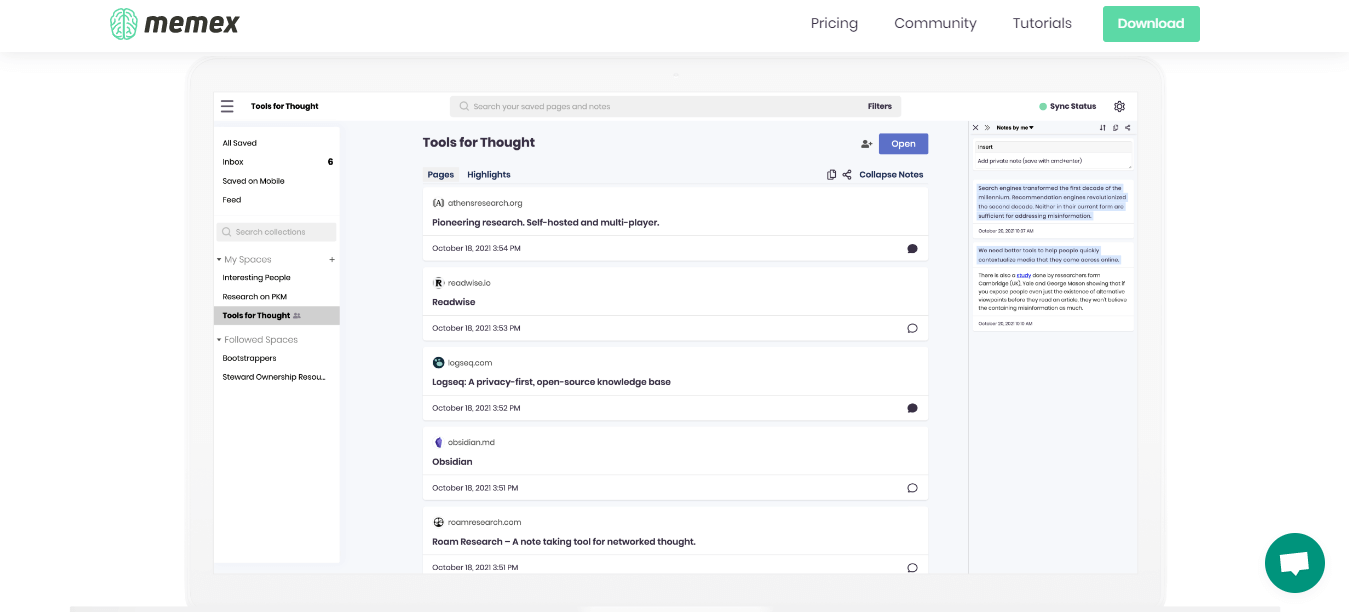This screenshot has height=612, width=1349.
Task: Open the search Filters
Action: coord(880,106)
